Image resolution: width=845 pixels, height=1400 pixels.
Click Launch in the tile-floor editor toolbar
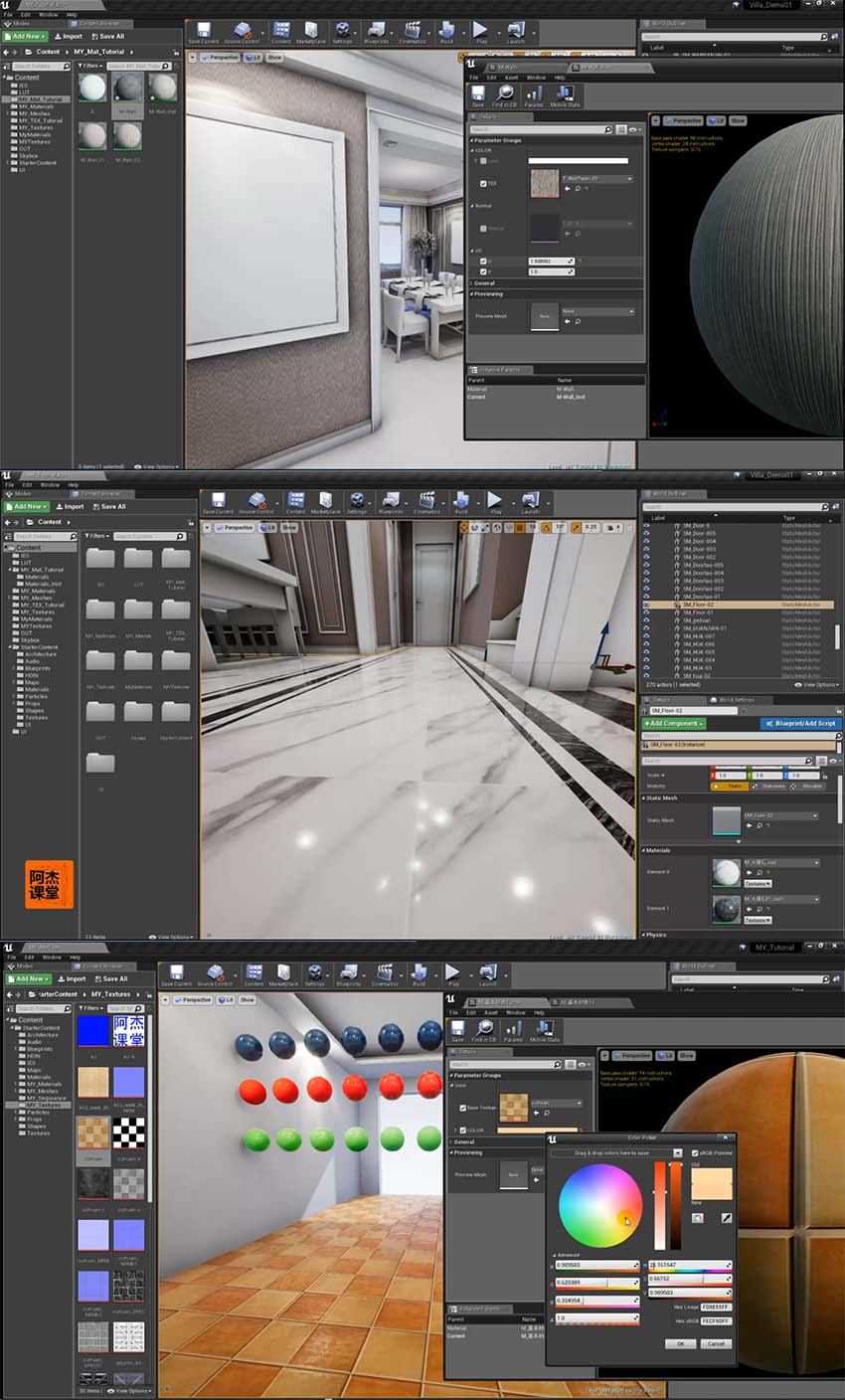[488, 975]
